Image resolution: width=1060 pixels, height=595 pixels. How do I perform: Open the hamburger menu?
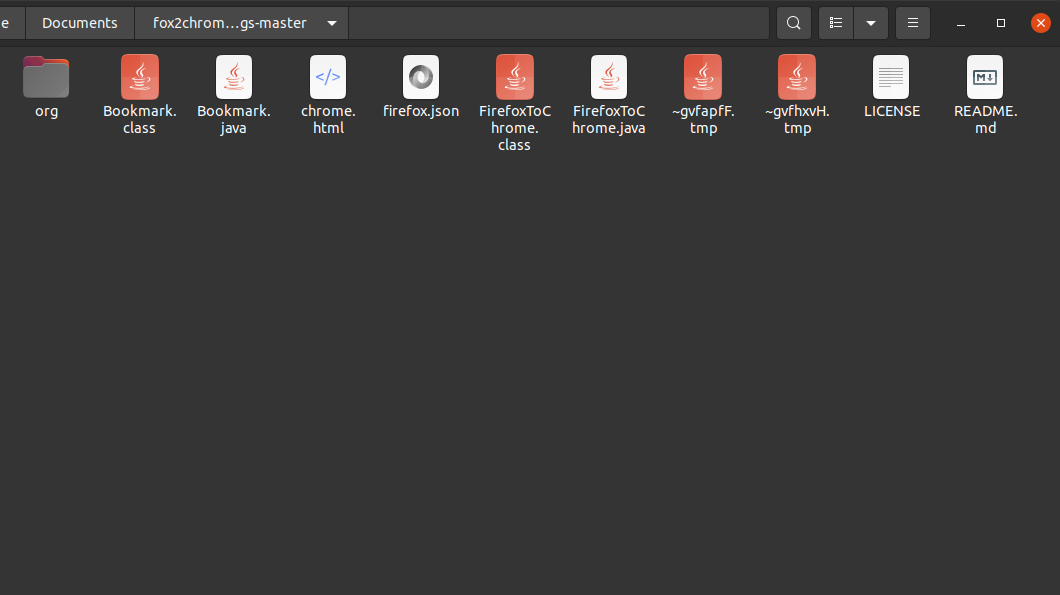coord(912,22)
